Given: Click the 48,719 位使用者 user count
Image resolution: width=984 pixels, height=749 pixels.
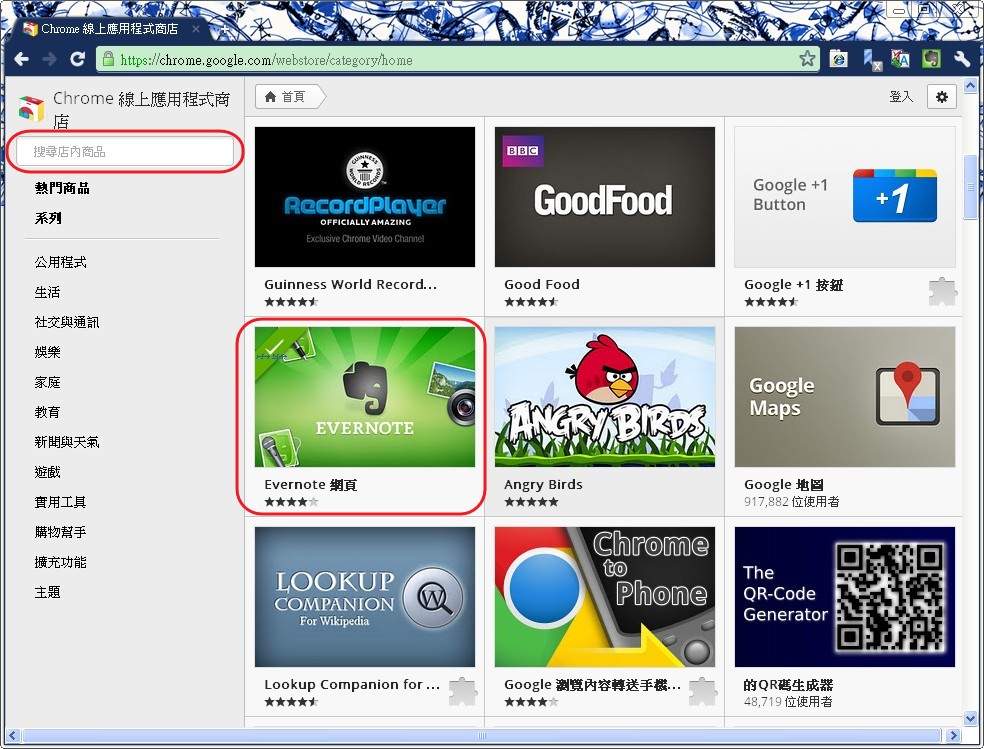Looking at the screenshot, I should tap(788, 702).
